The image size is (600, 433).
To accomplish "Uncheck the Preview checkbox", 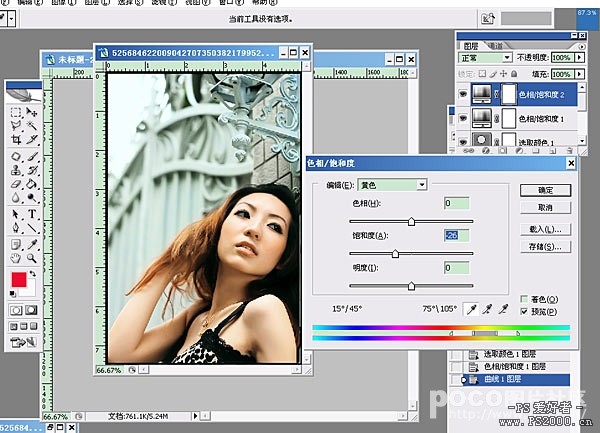I will point(524,311).
